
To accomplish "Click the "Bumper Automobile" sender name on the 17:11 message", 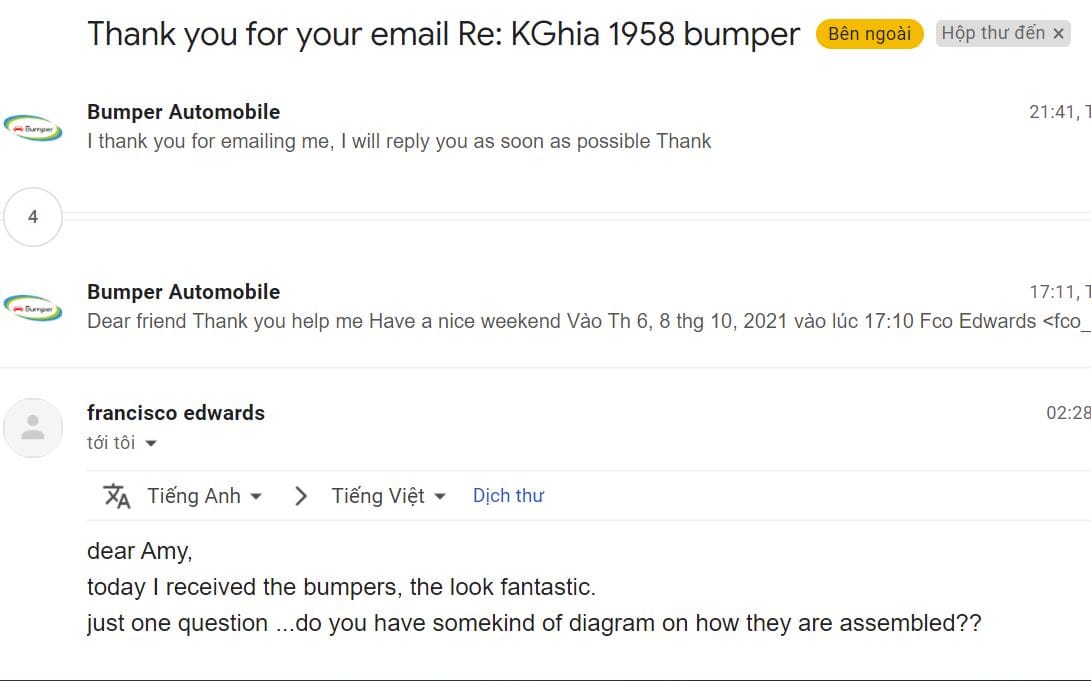I will pos(183,292).
